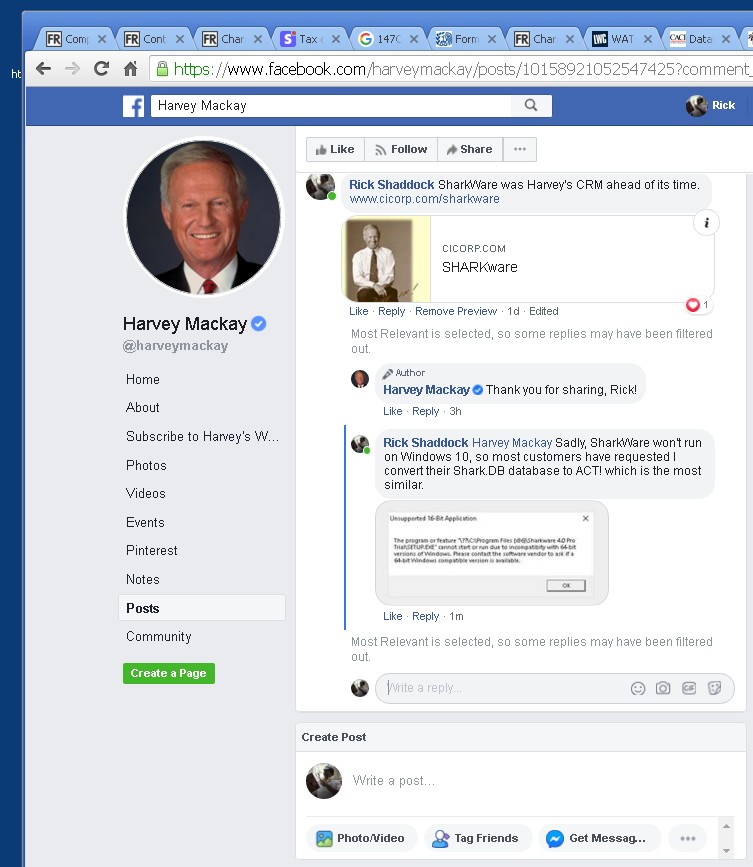
Task: Follow the Harvey Mackay page
Action: 401,149
